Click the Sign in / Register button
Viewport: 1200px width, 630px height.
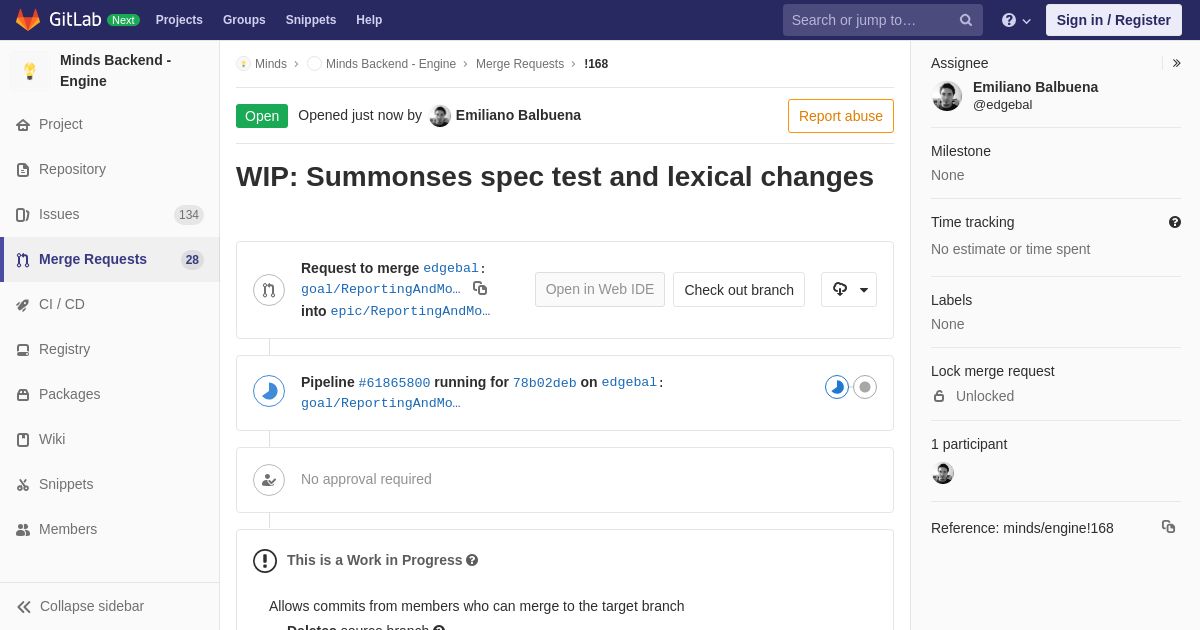(x=1114, y=20)
